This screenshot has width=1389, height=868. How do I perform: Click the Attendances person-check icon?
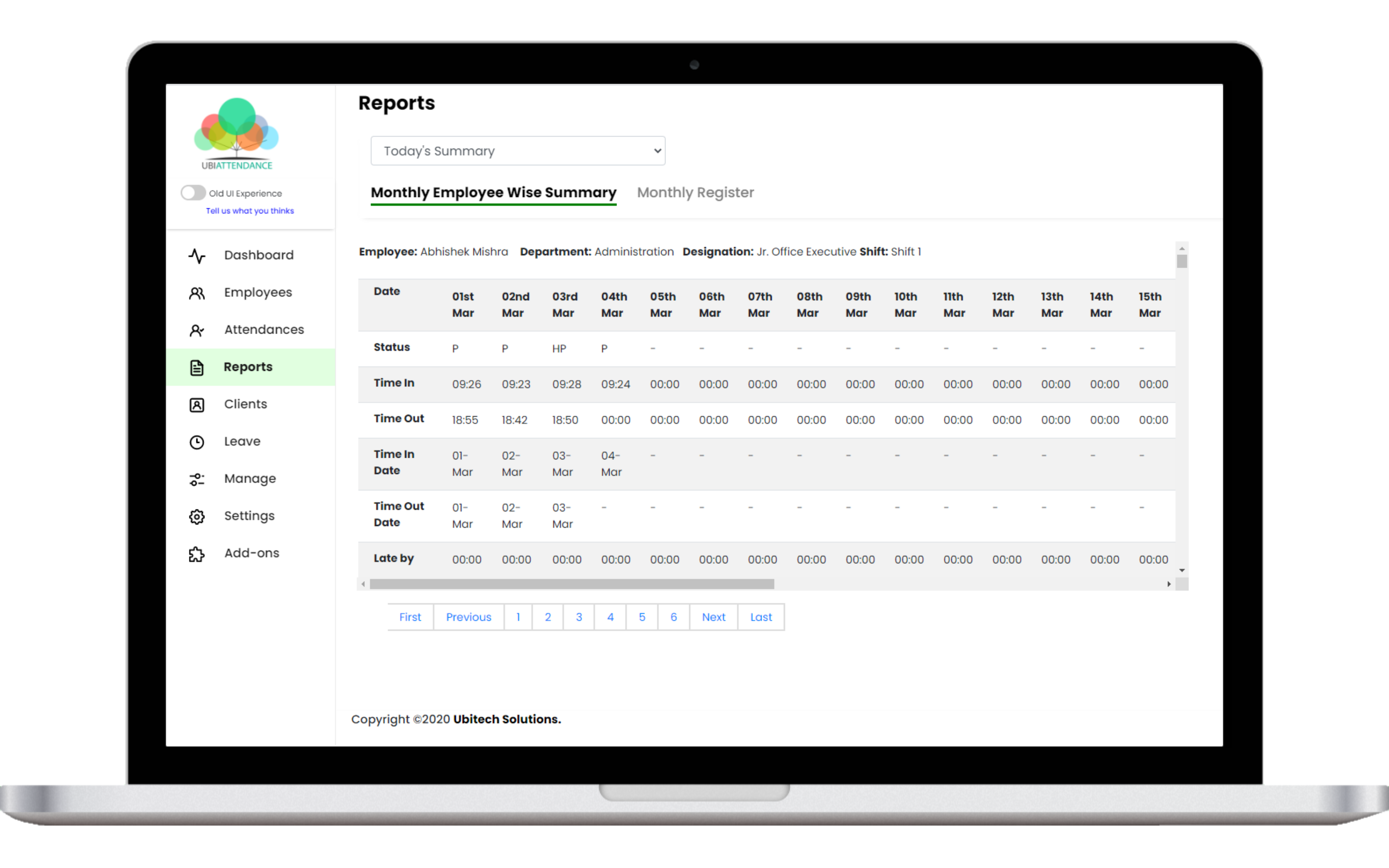[197, 331]
